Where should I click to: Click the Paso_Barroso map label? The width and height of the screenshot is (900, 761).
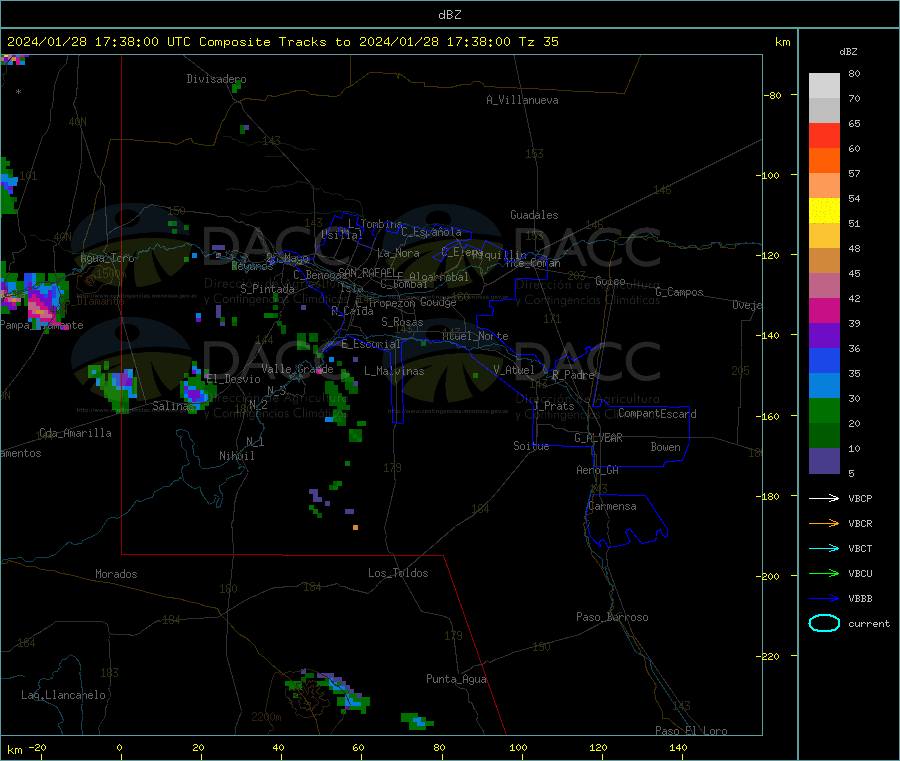pyautogui.click(x=612, y=617)
